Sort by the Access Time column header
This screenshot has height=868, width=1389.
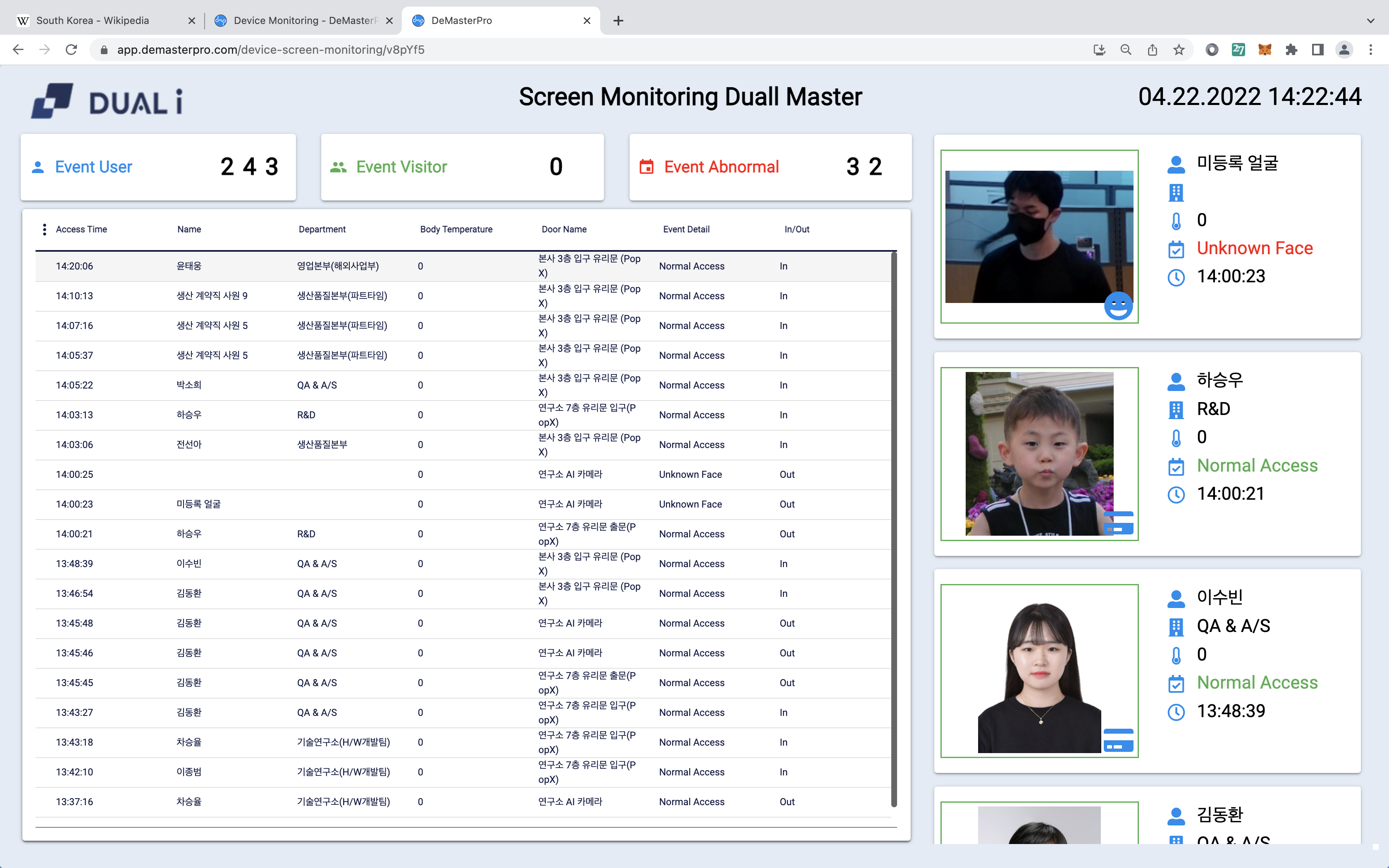(81, 229)
